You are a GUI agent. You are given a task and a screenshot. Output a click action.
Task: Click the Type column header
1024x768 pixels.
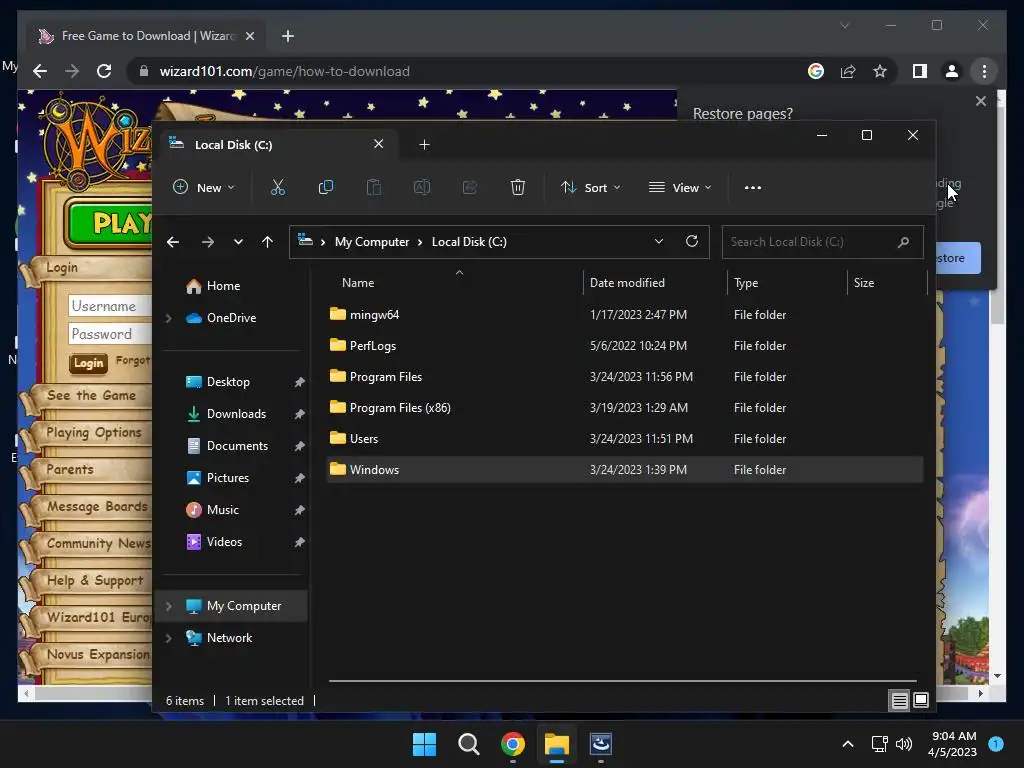pyautogui.click(x=746, y=283)
